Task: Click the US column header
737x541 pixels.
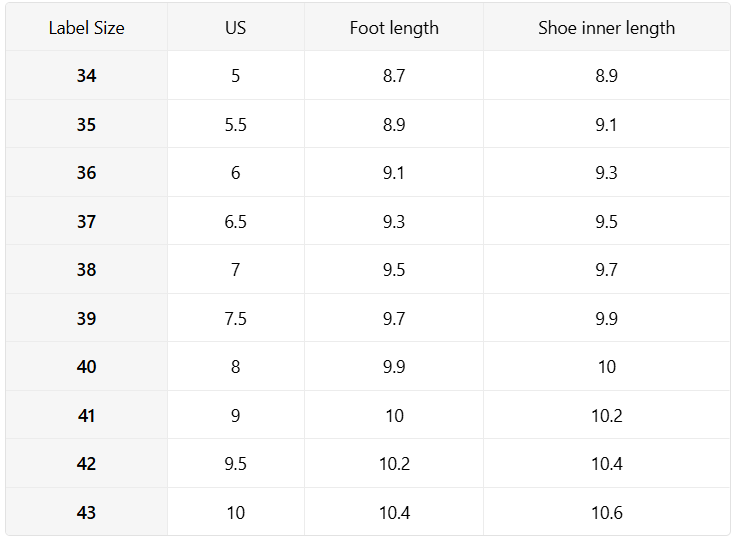Action: (236, 28)
